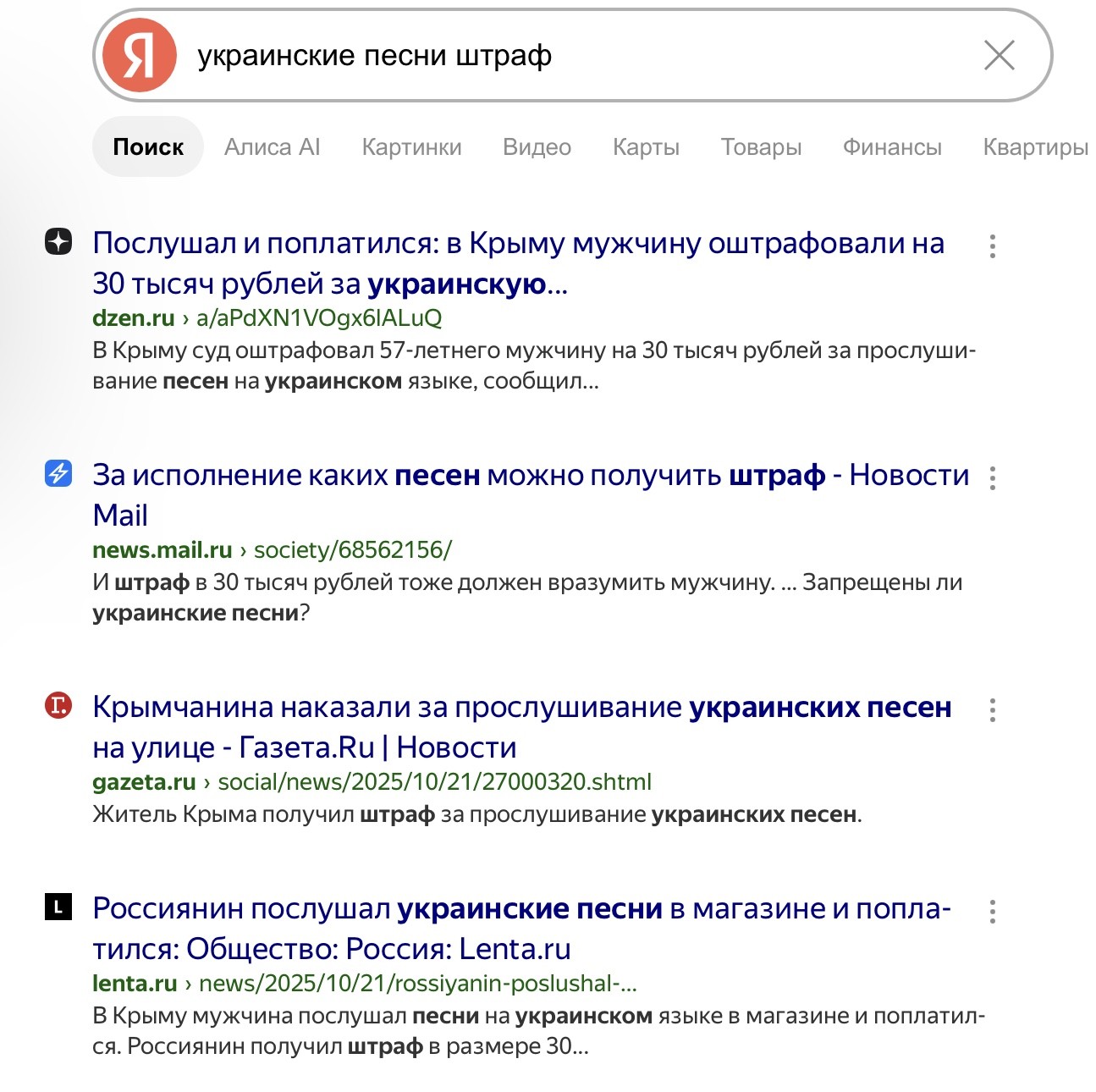
Task: Click the red Yandex logo icon
Action: 140,56
